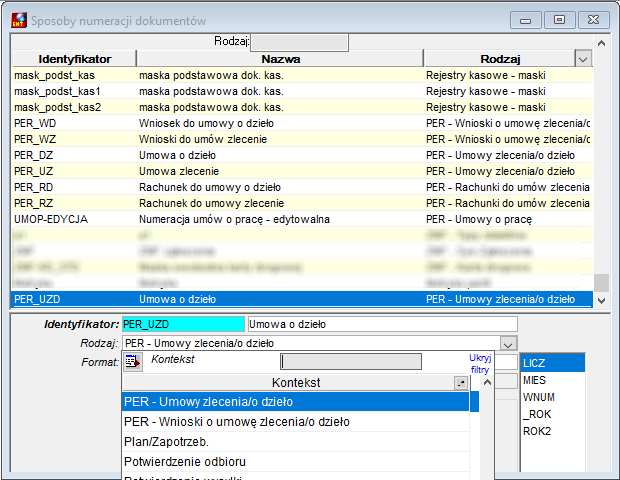Select row PER_WD
620x480 pixels.
(302, 123)
